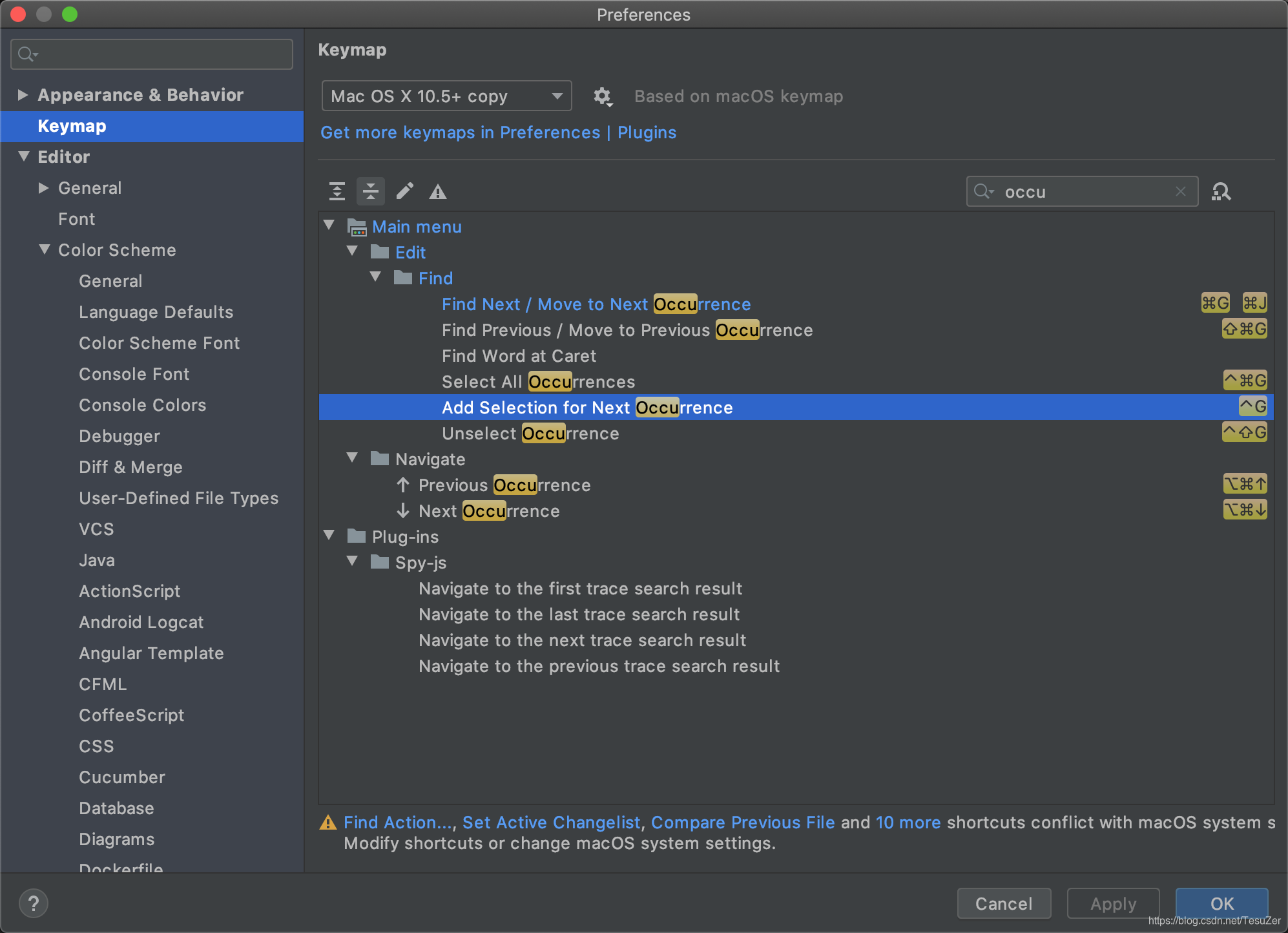Clear the occu search with X icon
1288x933 pixels.
(x=1181, y=191)
